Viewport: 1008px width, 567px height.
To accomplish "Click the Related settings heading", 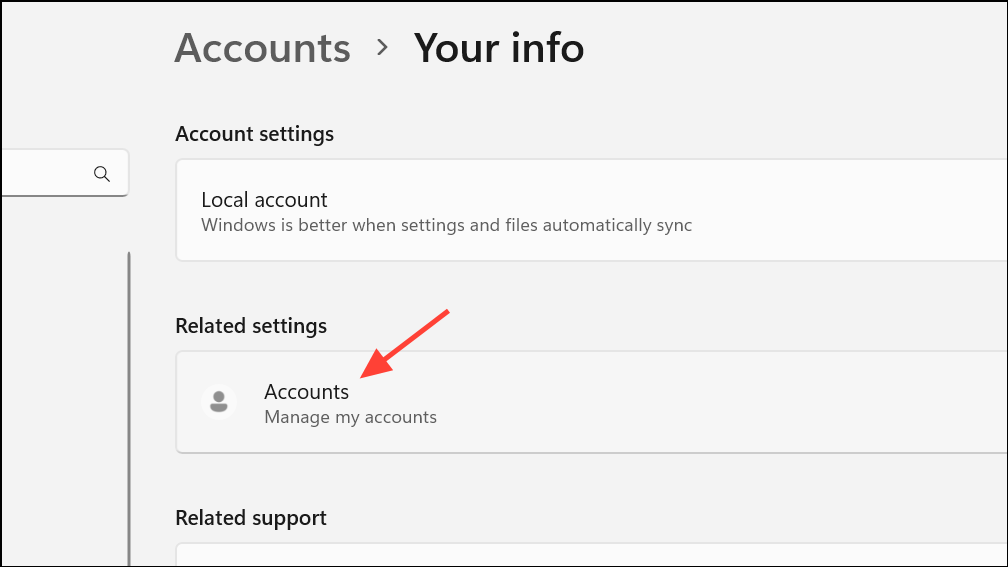I will (x=250, y=326).
